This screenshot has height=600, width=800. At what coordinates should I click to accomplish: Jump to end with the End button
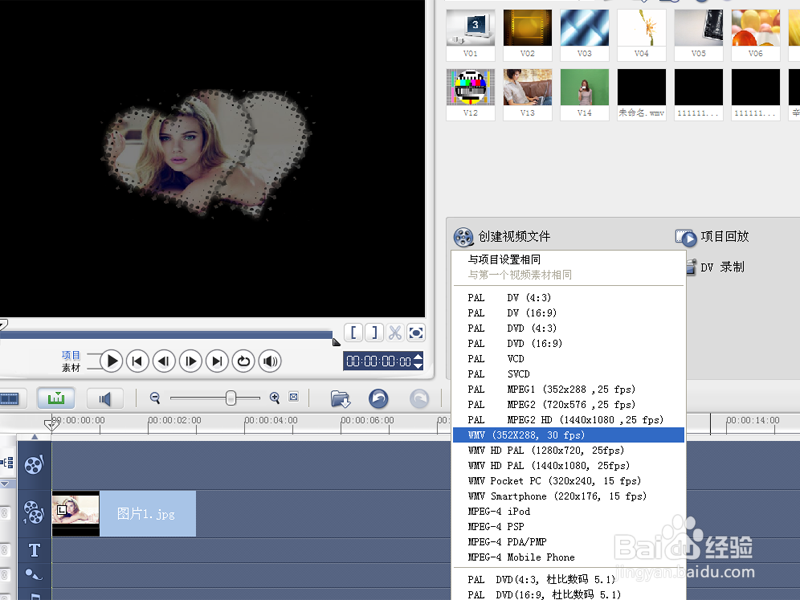(x=217, y=361)
